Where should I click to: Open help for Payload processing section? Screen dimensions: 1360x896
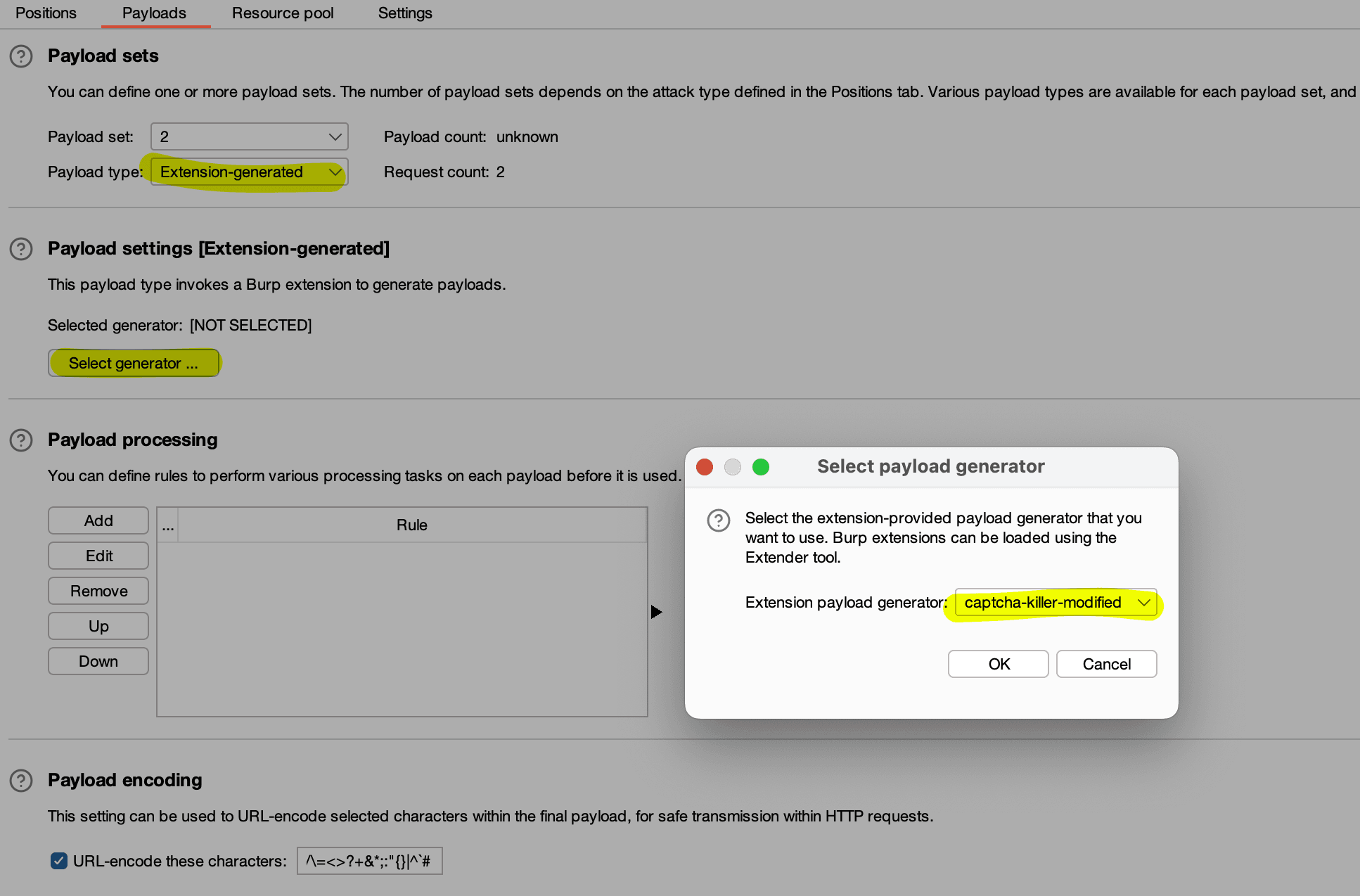(21, 440)
